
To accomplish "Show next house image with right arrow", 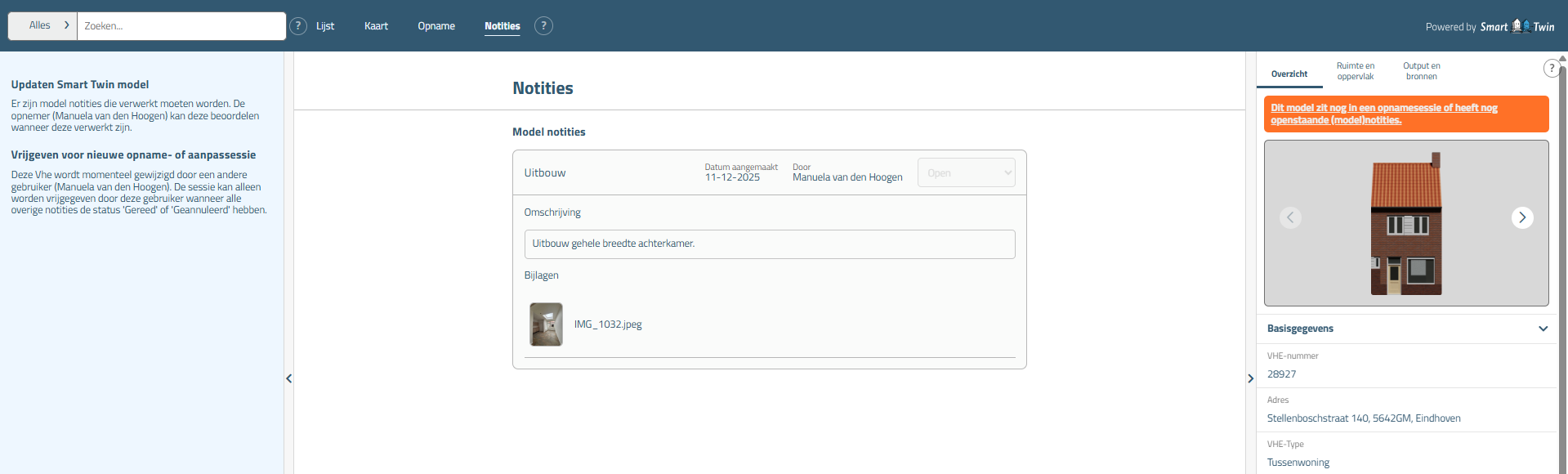I will click(x=1521, y=217).
